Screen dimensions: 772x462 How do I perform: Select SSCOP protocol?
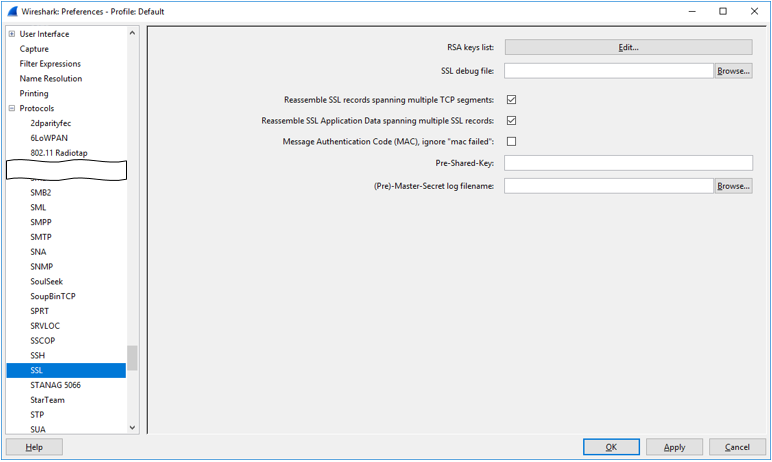tap(42, 340)
